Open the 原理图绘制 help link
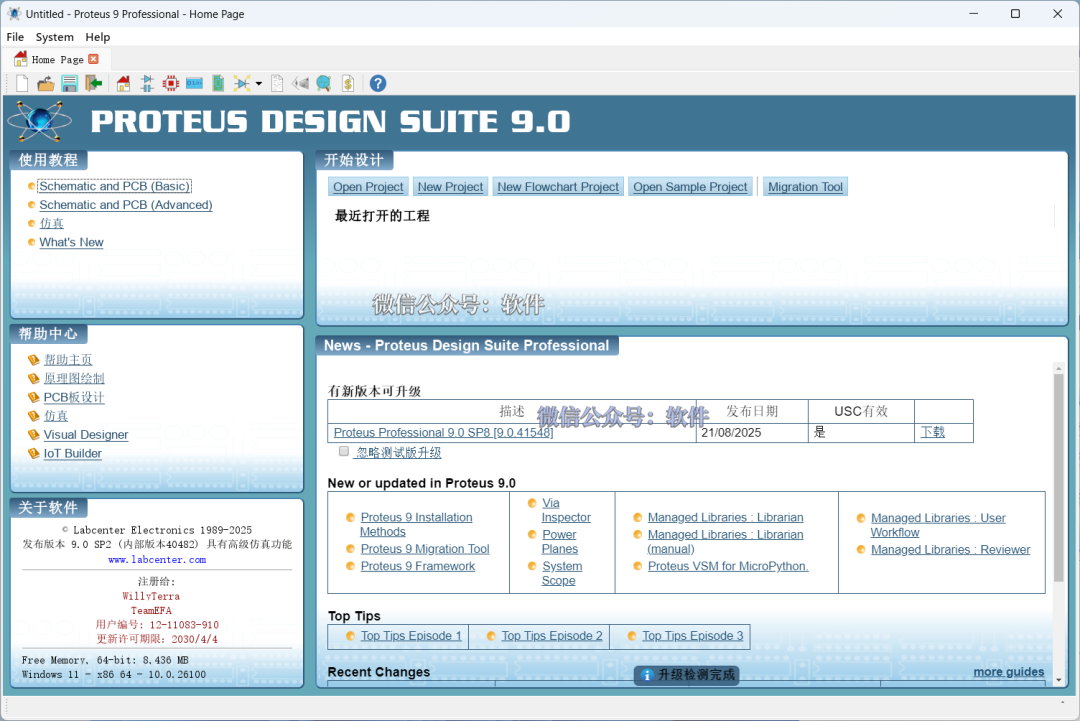The width and height of the screenshot is (1080, 721). [x=74, y=378]
